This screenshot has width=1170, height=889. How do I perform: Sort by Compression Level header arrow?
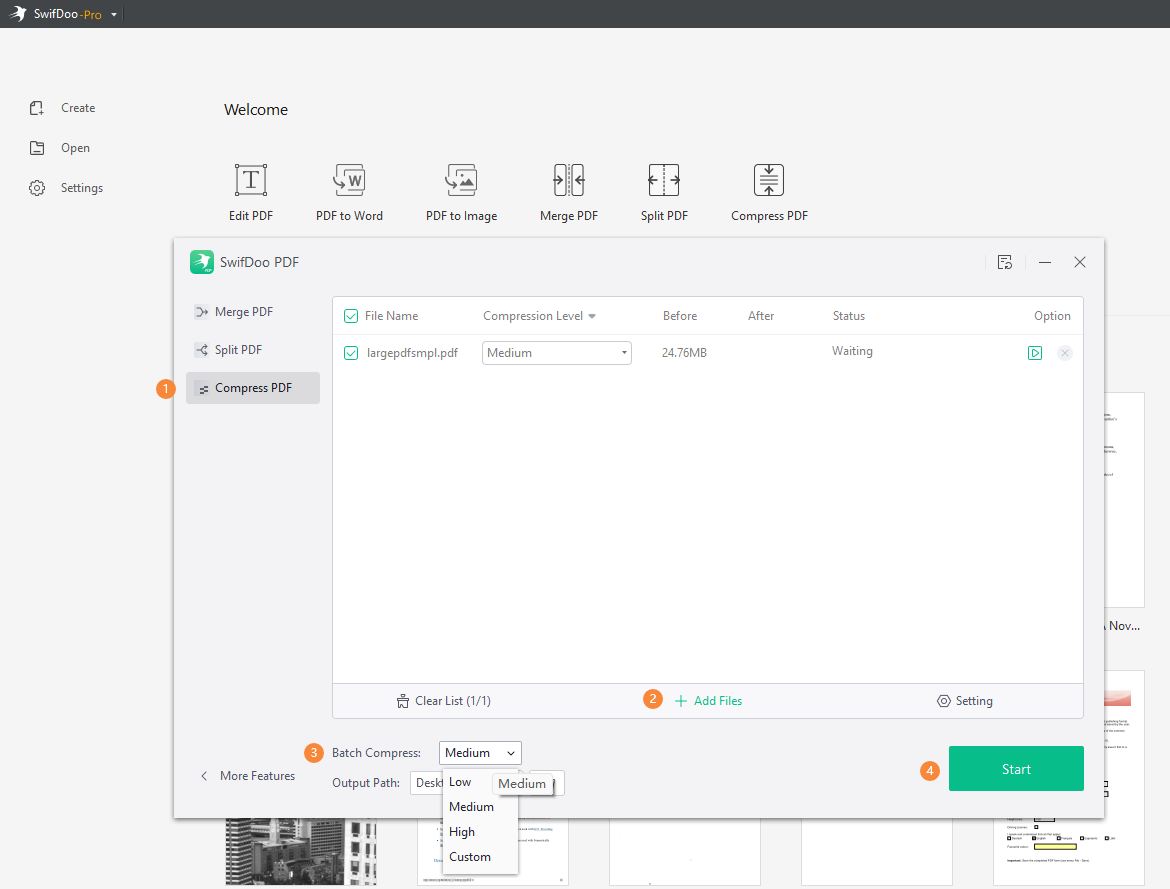[x=592, y=316]
